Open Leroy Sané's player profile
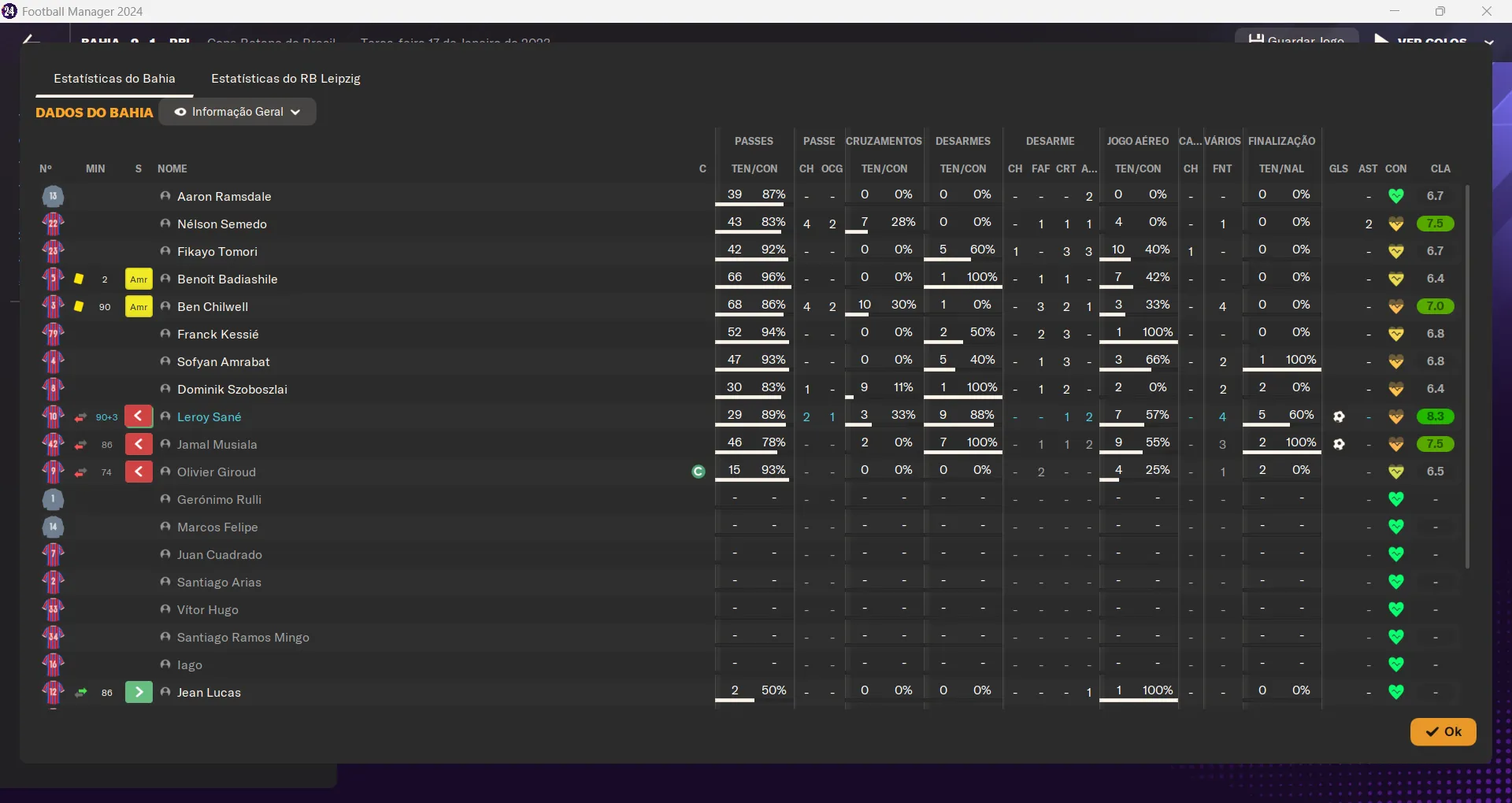The width and height of the screenshot is (1512, 803). pos(209,417)
